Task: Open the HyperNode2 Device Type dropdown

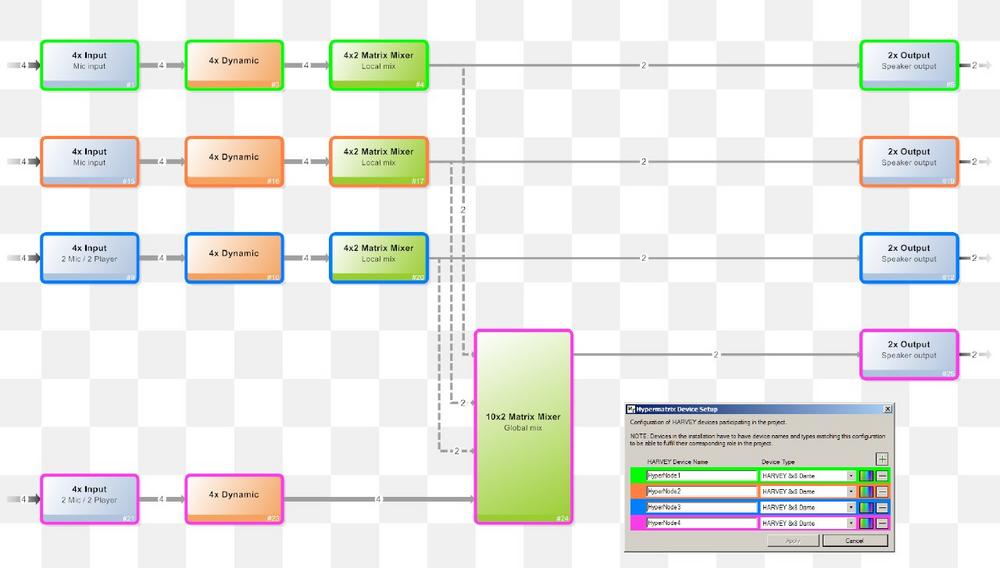Action: (x=851, y=492)
